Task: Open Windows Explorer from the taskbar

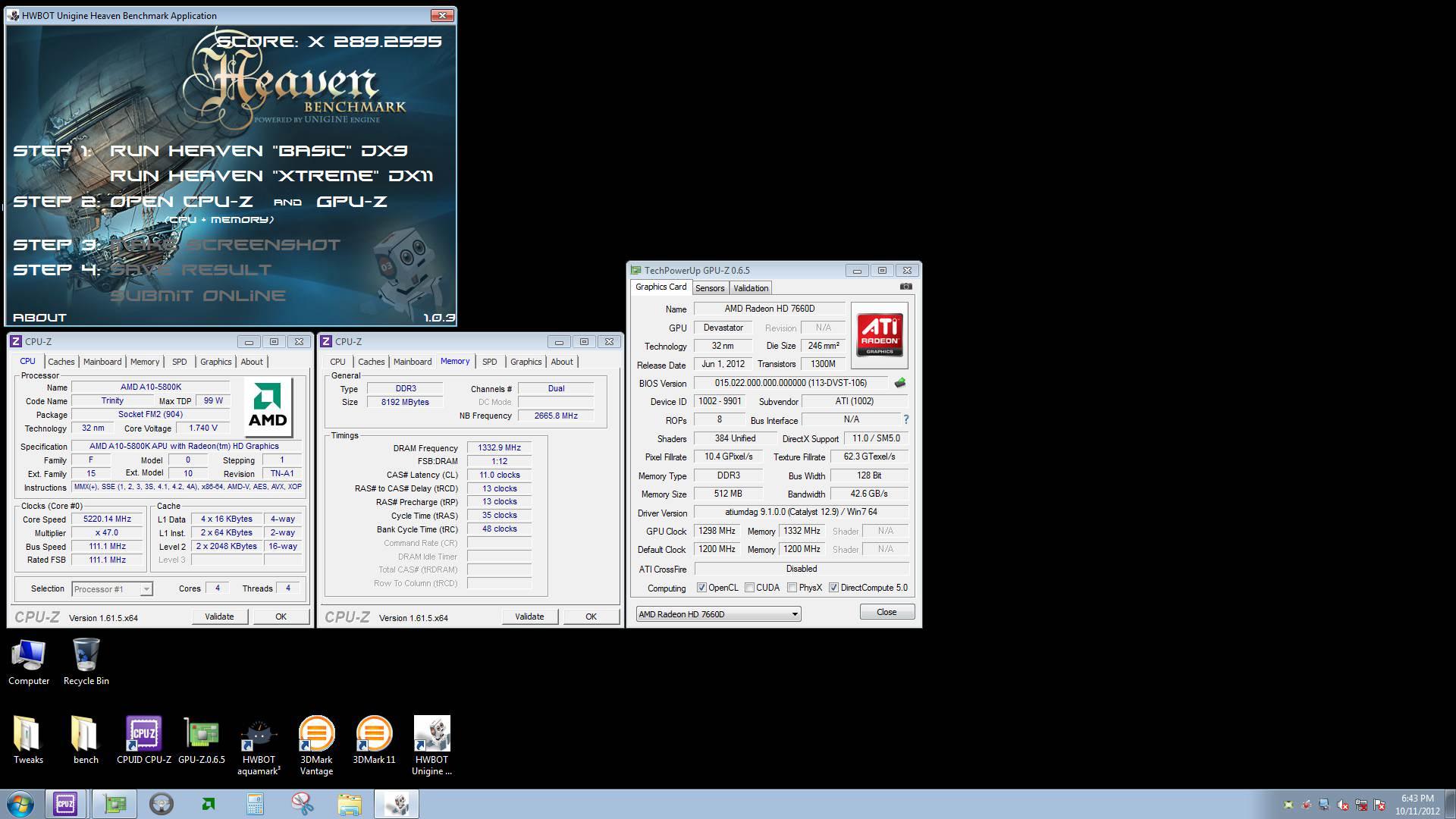Action: tap(349, 804)
